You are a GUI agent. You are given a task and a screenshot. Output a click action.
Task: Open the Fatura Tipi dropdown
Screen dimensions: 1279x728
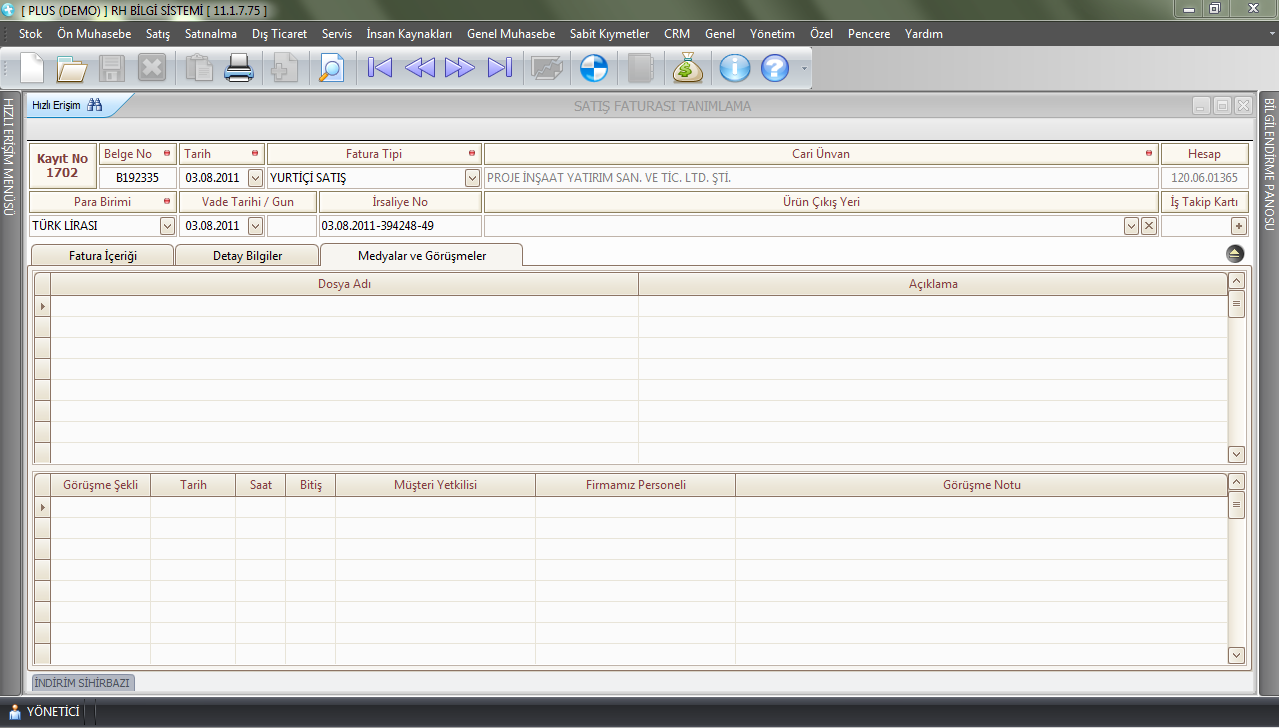pyautogui.click(x=472, y=178)
